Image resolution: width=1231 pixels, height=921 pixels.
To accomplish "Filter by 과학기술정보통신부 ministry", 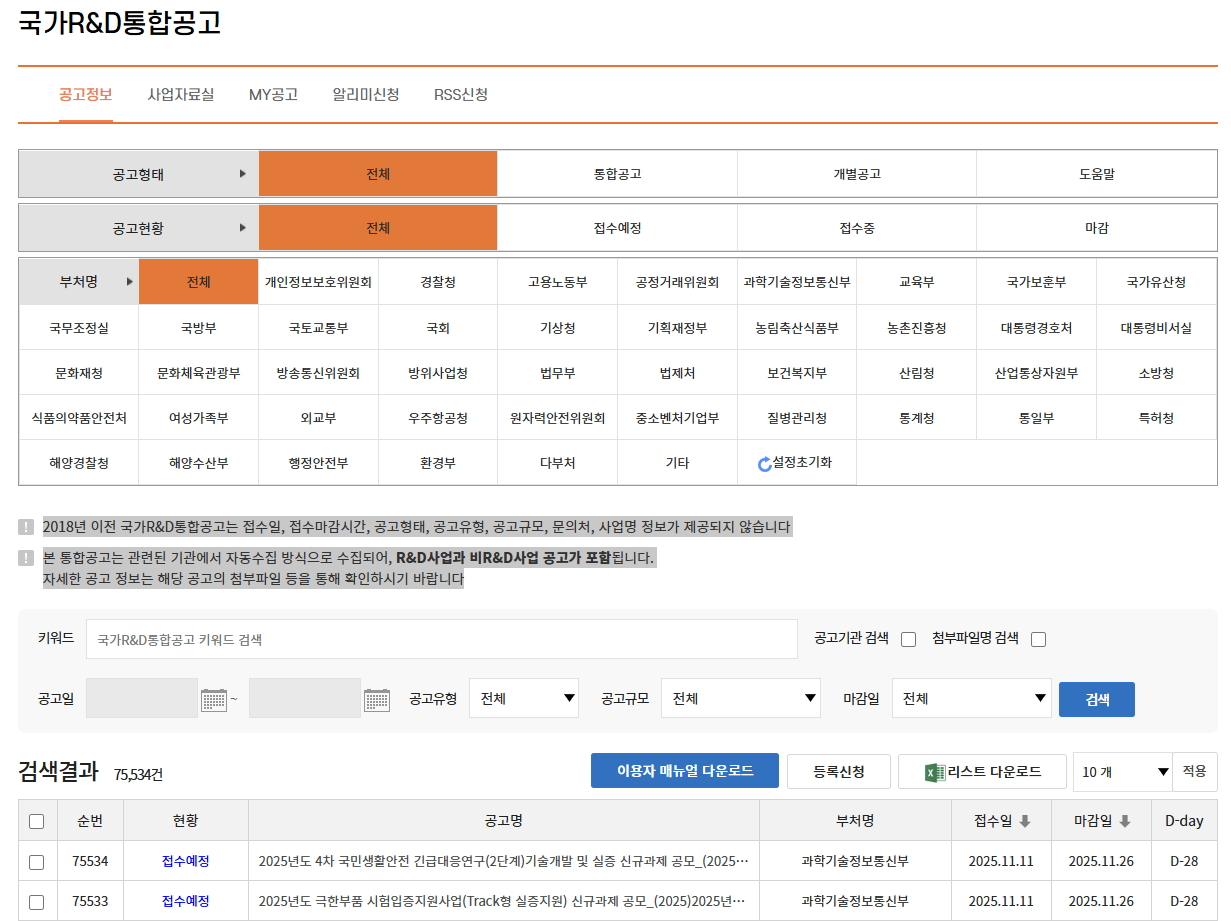I will [x=797, y=282].
